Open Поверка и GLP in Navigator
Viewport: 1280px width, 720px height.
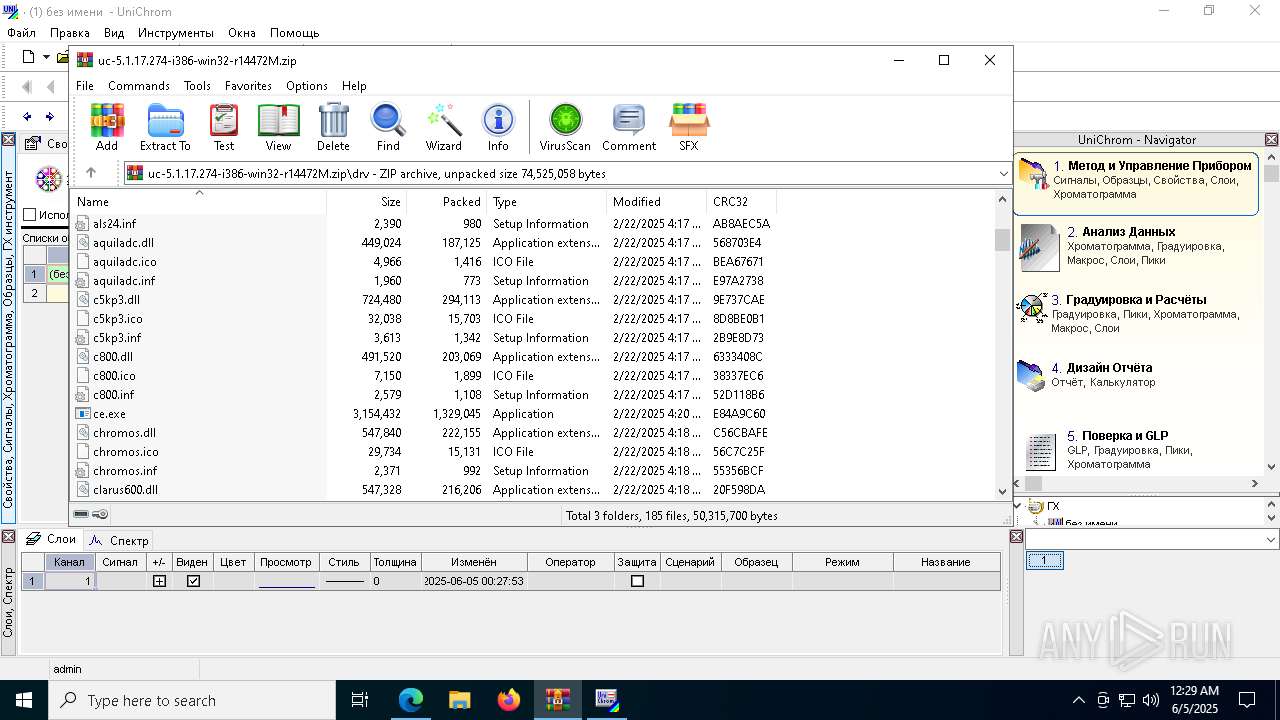tap(1136, 451)
